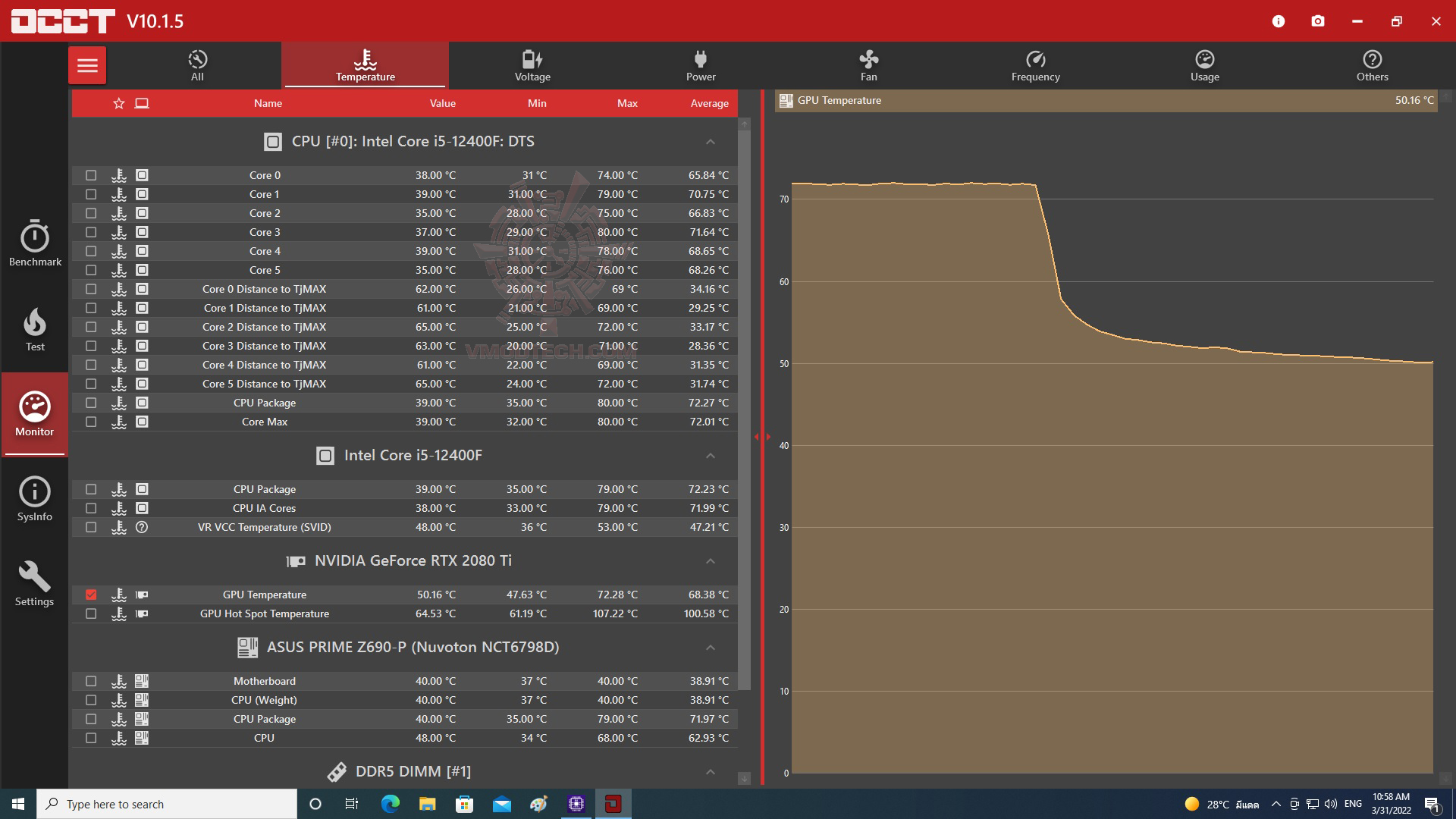Click the info icon in title bar
Viewport: 1456px width, 819px height.
tap(1279, 21)
